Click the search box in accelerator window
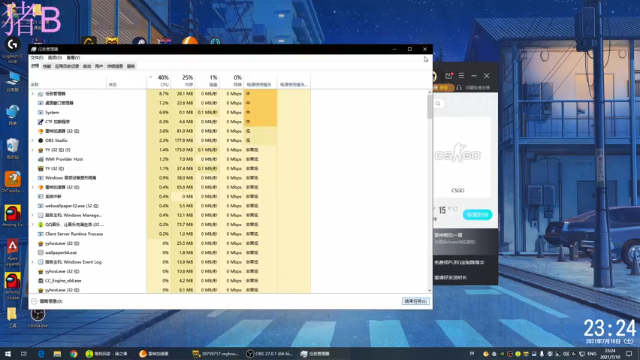The width and height of the screenshot is (640, 360). (x=439, y=104)
